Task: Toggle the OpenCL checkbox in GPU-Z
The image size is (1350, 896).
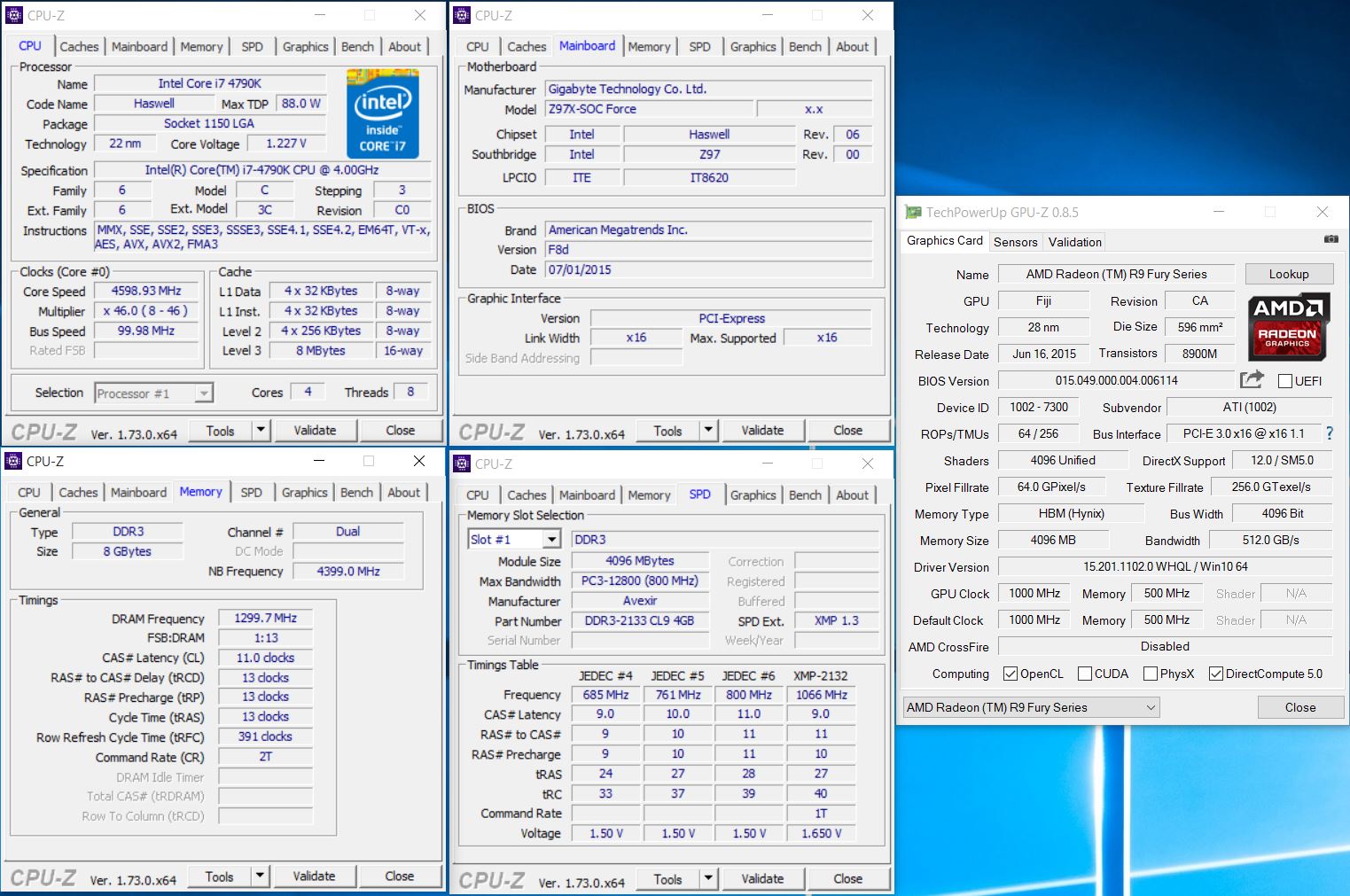Action: 1011,674
